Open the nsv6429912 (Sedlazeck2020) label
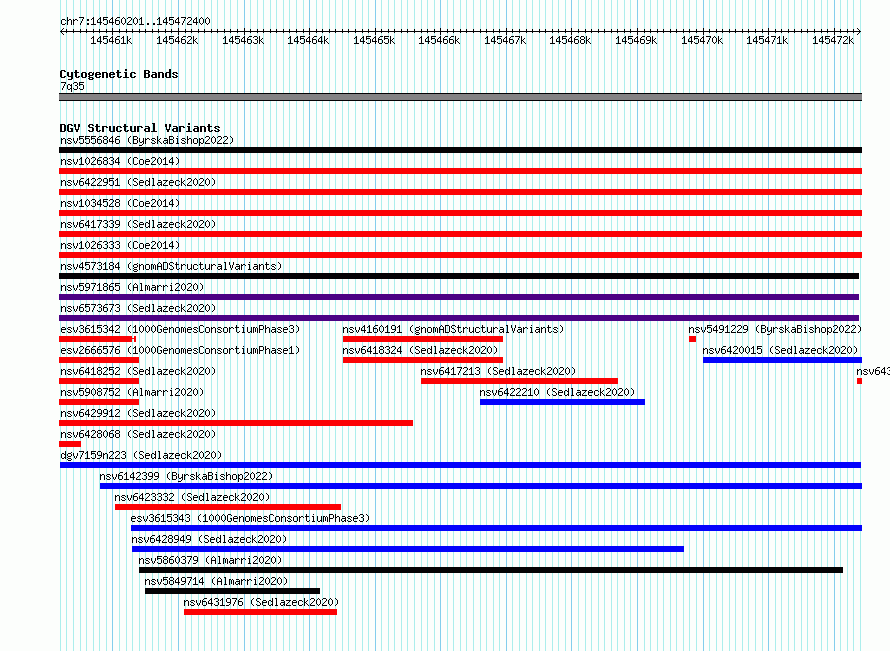Viewport: 890px width, 651px height. (x=138, y=413)
